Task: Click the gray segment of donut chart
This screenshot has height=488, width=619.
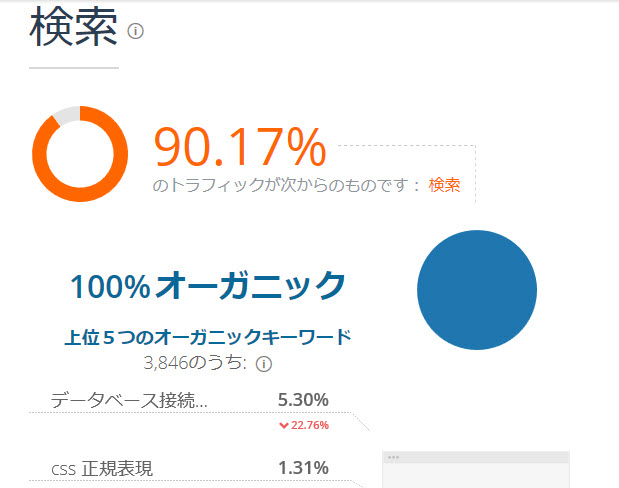Action: tap(67, 114)
